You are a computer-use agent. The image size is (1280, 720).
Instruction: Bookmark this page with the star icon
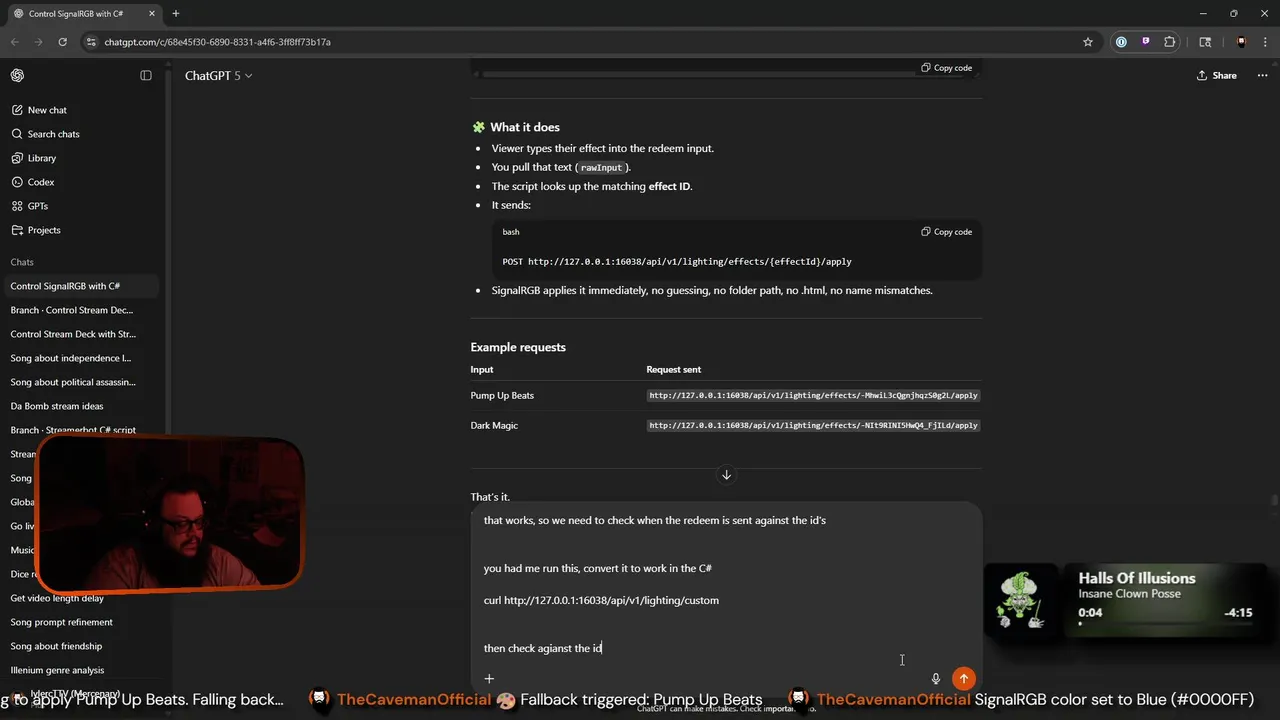tap(1088, 42)
